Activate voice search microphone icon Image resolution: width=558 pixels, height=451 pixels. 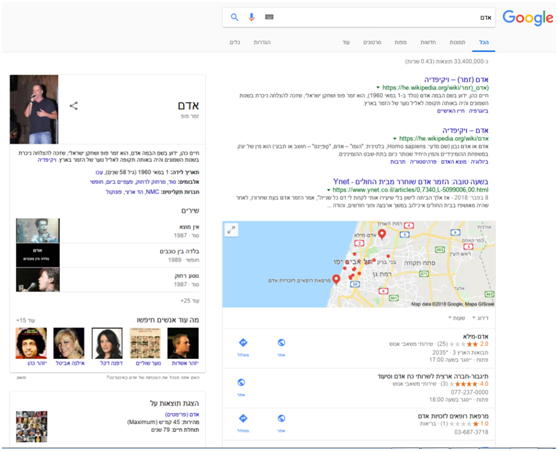252,17
